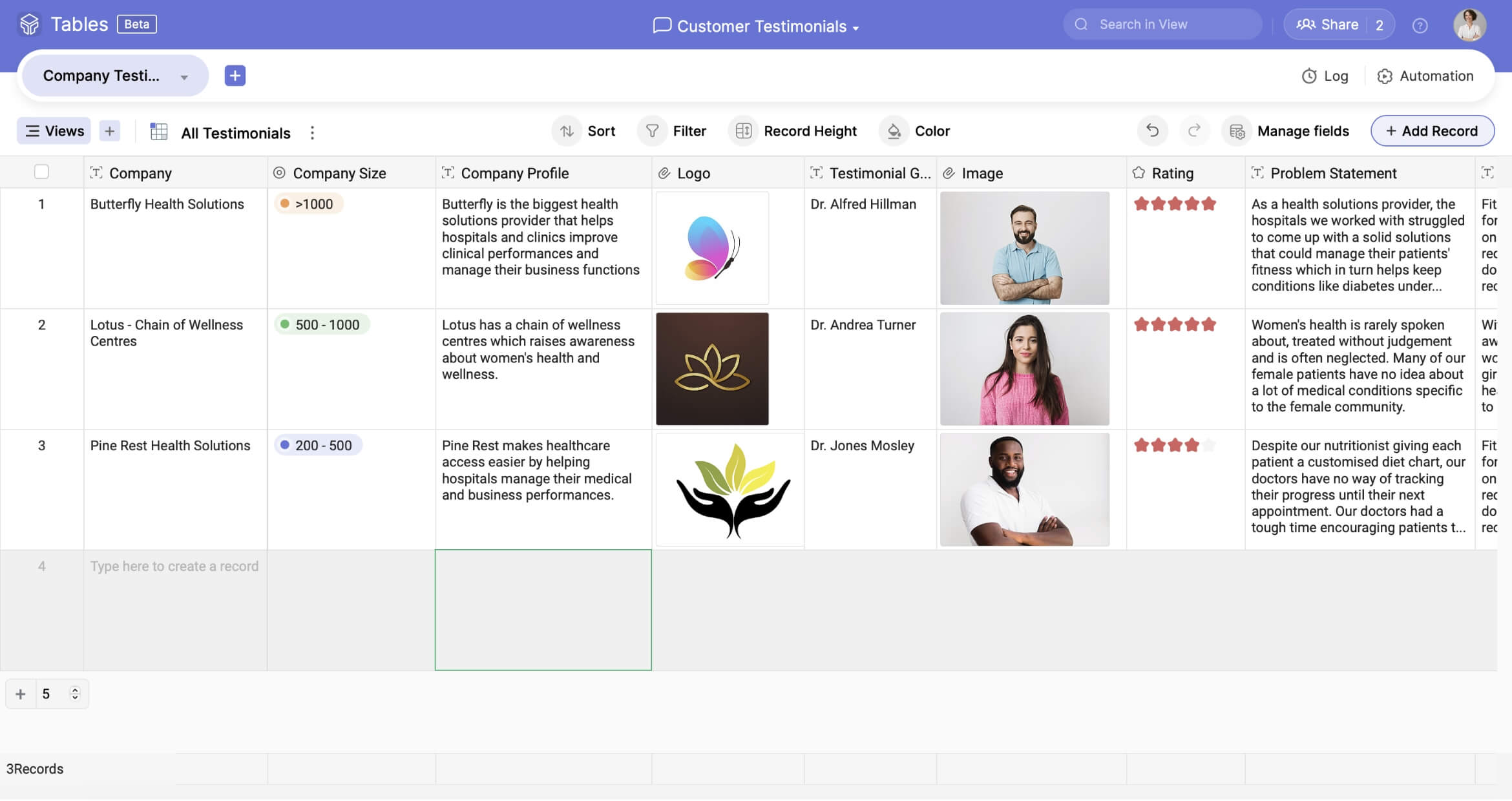
Task: Tick the select all records checkbox
Action: (41, 172)
